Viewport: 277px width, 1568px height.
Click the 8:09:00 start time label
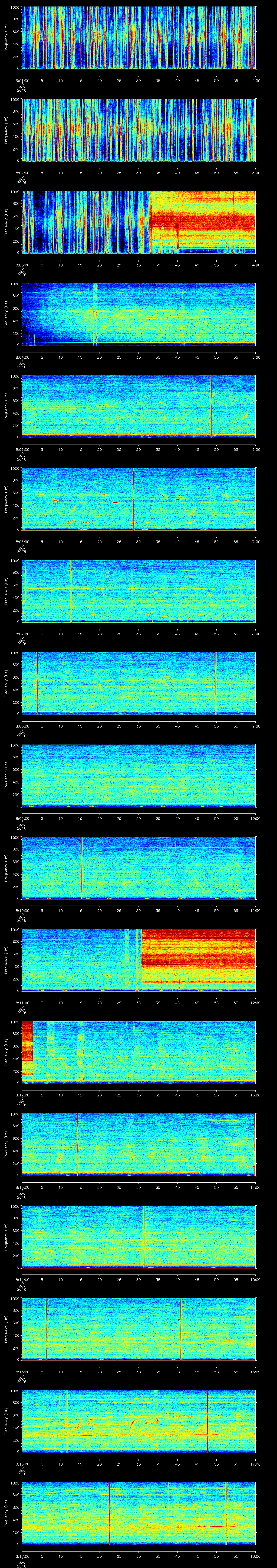tap(22, 818)
